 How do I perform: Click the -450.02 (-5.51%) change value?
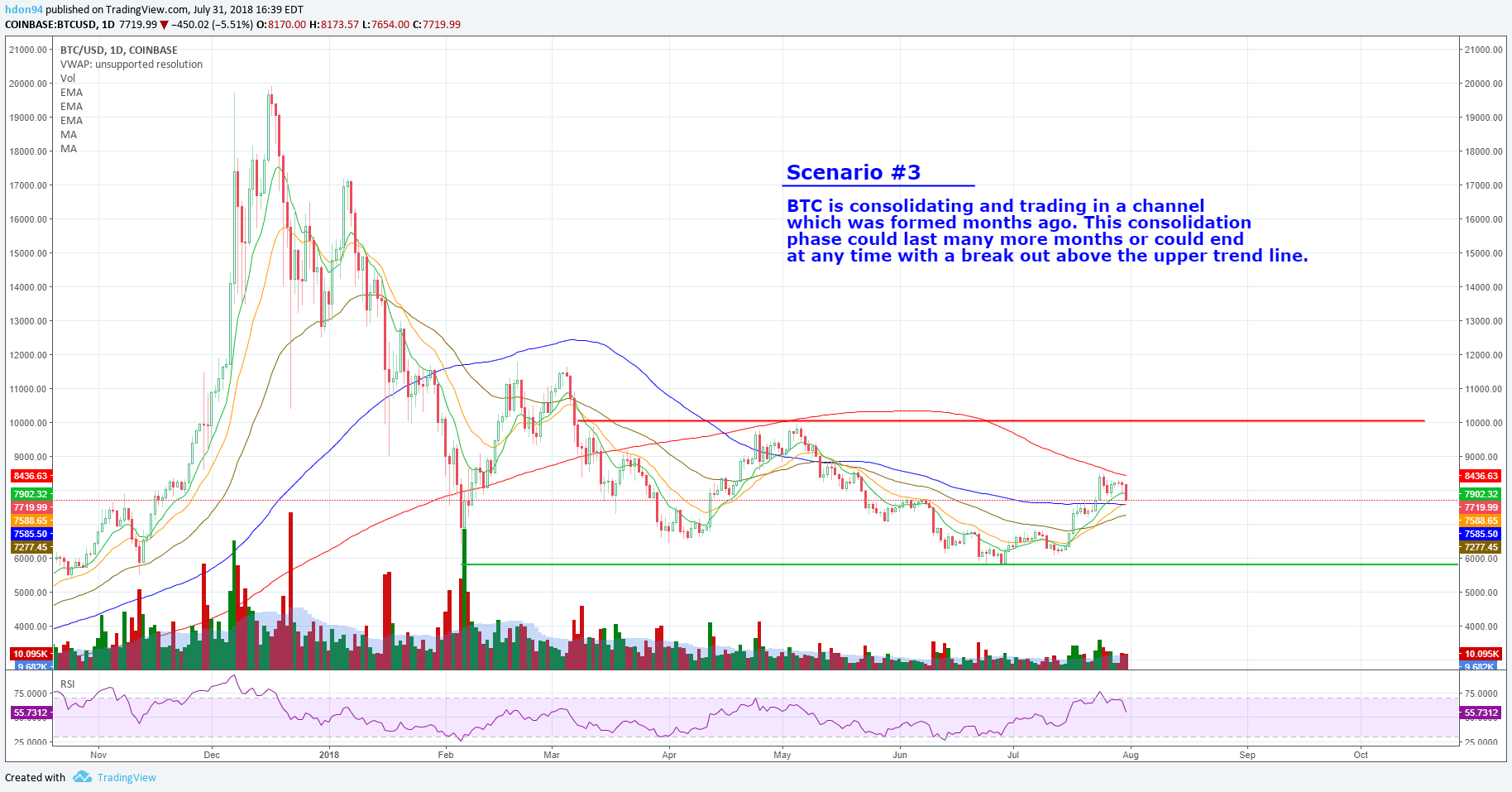pos(212,25)
